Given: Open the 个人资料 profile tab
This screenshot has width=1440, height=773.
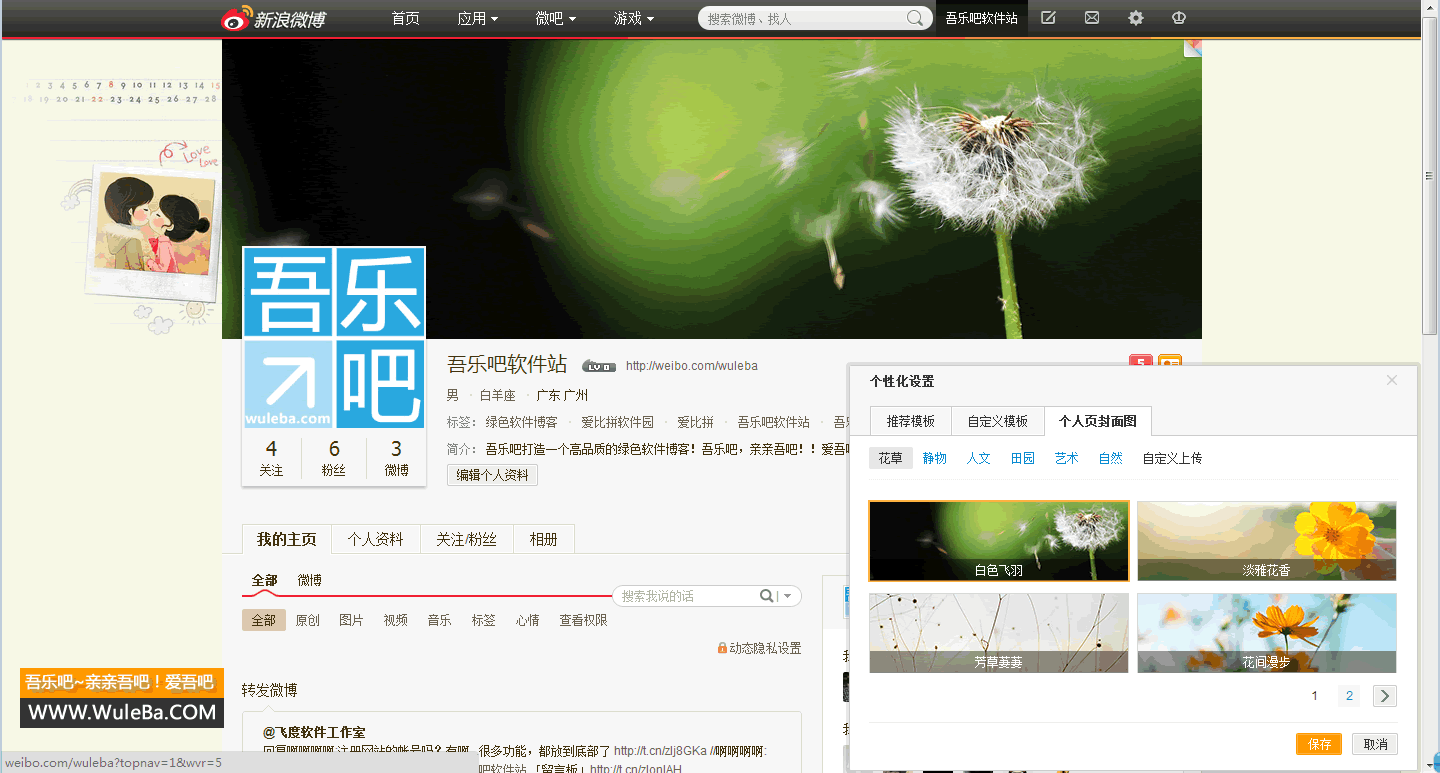Looking at the screenshot, I should click(376, 539).
